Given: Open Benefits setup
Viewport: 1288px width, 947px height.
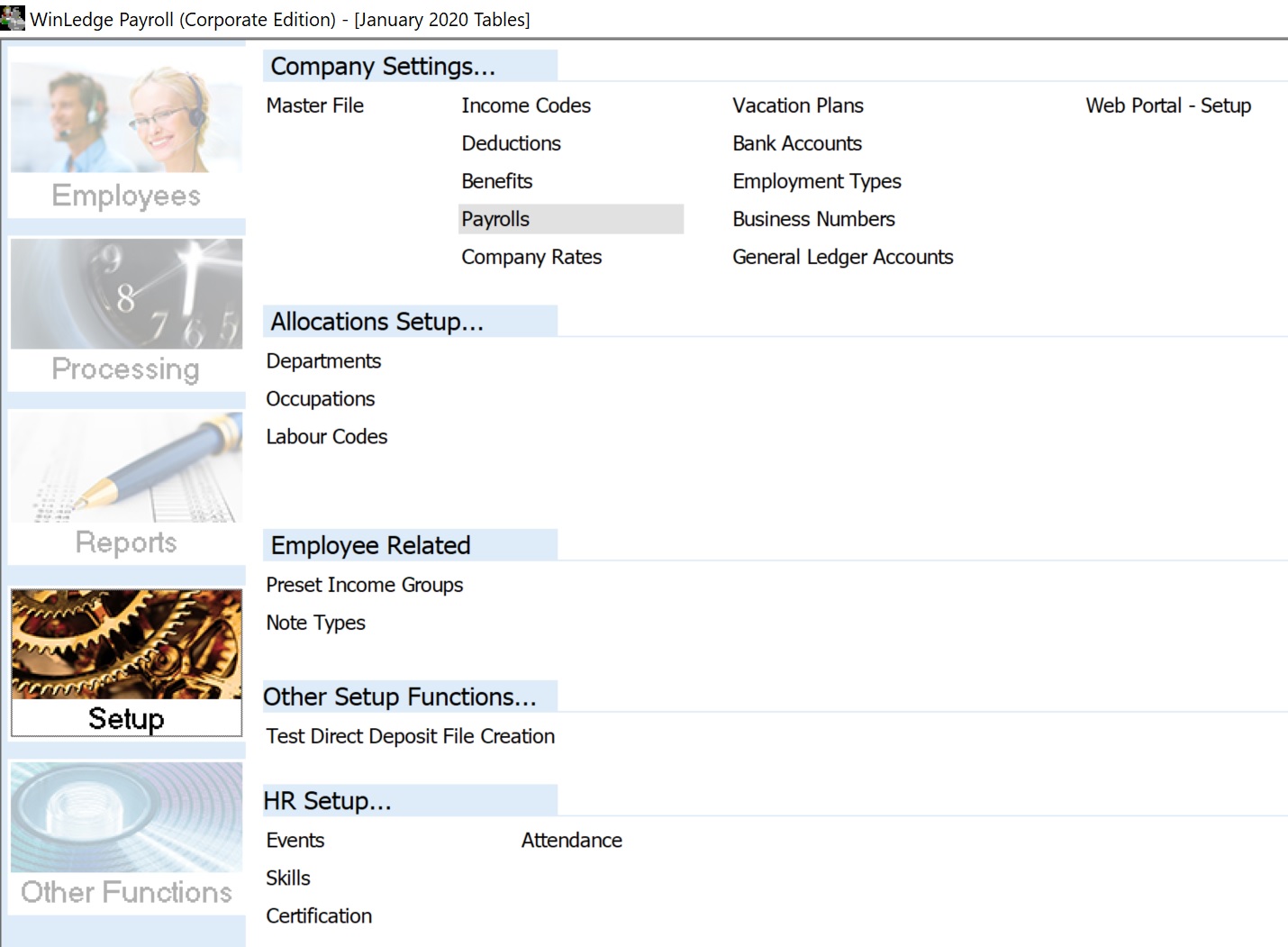Looking at the screenshot, I should [497, 181].
